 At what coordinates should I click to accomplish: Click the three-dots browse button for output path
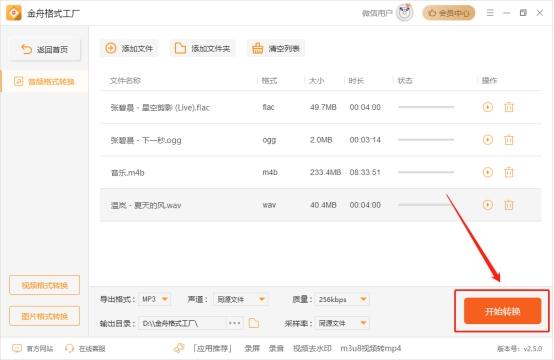pyautogui.click(x=234, y=323)
